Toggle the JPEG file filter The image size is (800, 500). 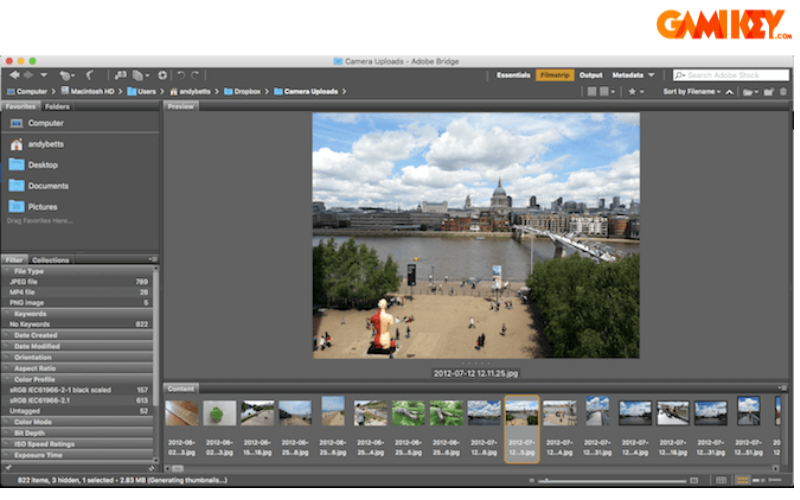[78, 282]
